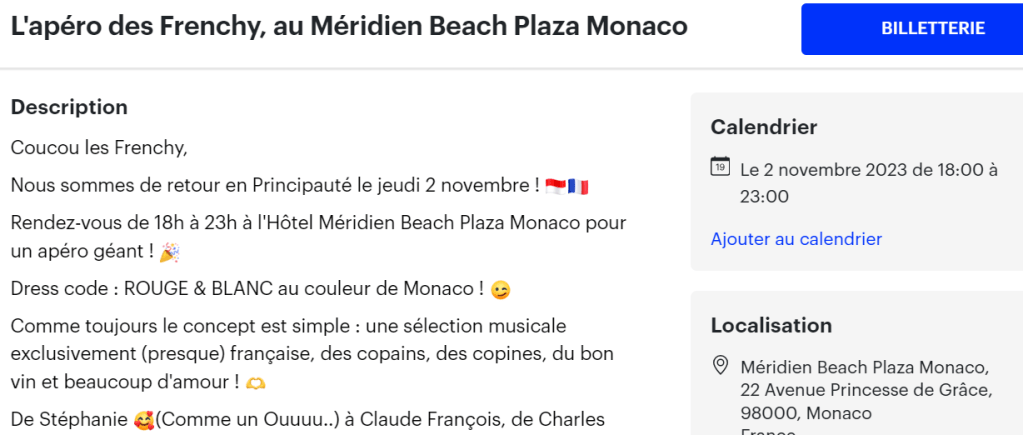Click the Méridien Beach Plaza Monaco address
This screenshot has height=435, width=1023.
coord(866,389)
